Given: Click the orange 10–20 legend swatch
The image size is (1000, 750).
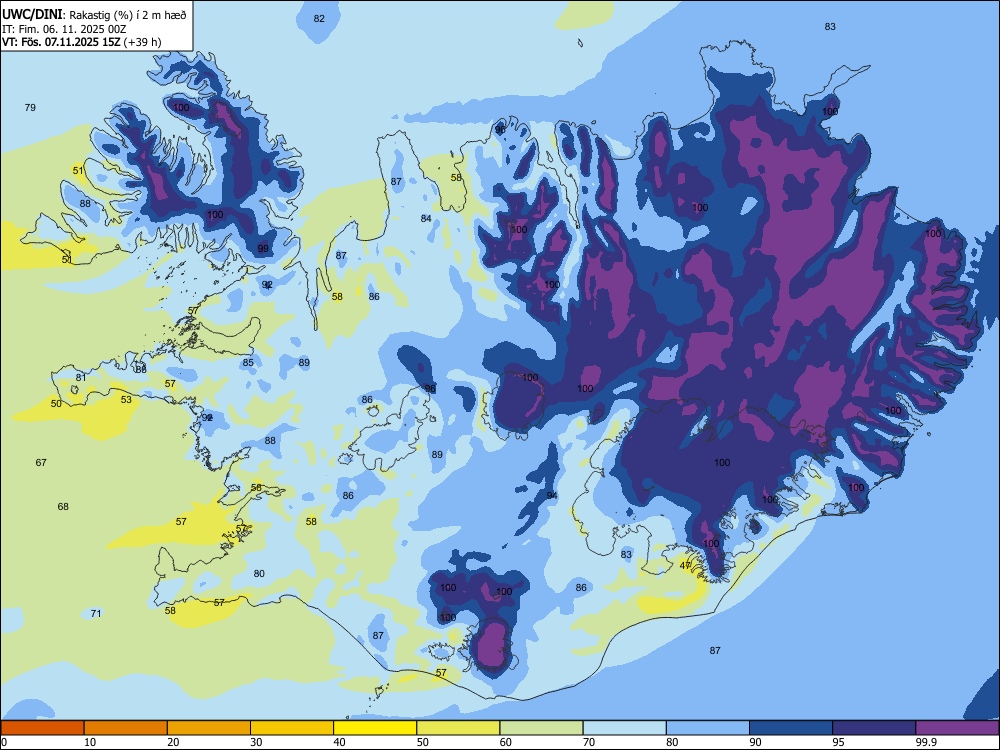Looking at the screenshot, I should [x=126, y=728].
